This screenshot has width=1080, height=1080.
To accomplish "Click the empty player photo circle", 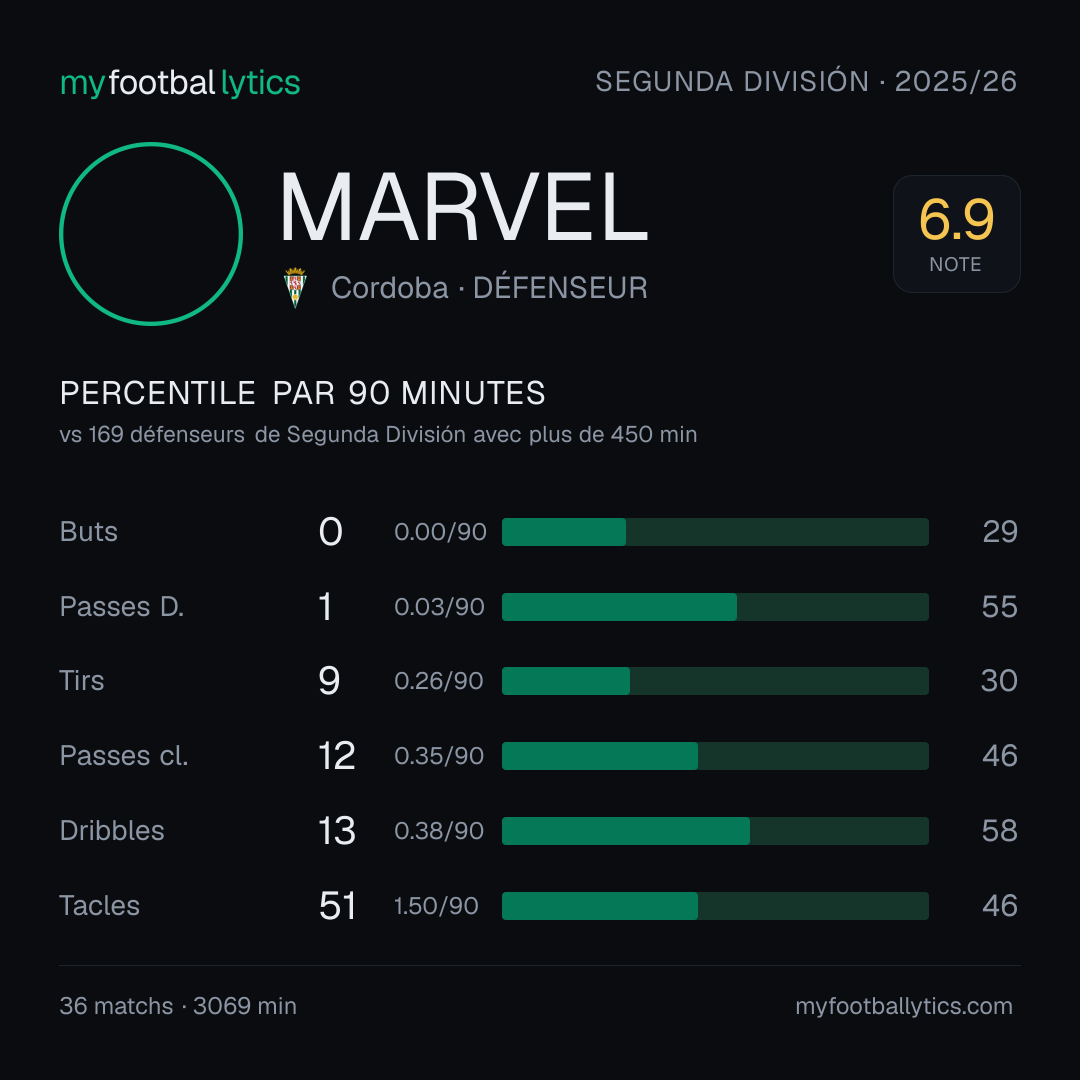I will pyautogui.click(x=151, y=233).
